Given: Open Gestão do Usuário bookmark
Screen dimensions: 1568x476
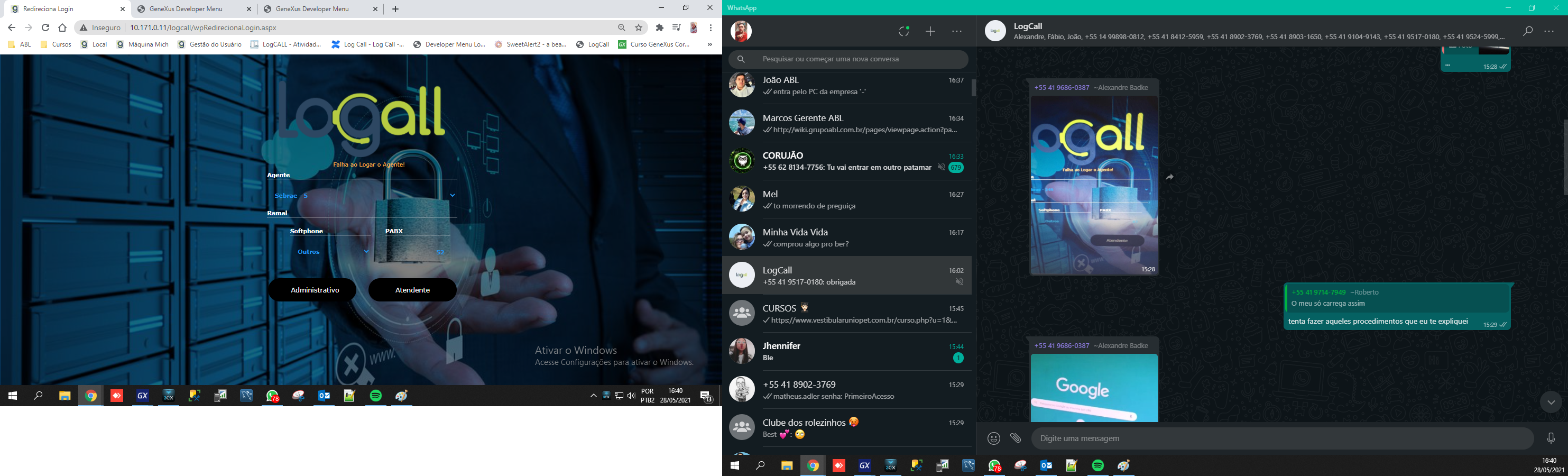Looking at the screenshot, I should pyautogui.click(x=209, y=44).
